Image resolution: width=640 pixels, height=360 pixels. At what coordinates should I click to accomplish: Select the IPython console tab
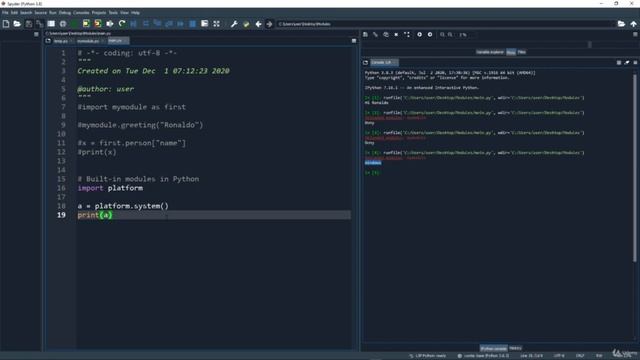(x=493, y=349)
